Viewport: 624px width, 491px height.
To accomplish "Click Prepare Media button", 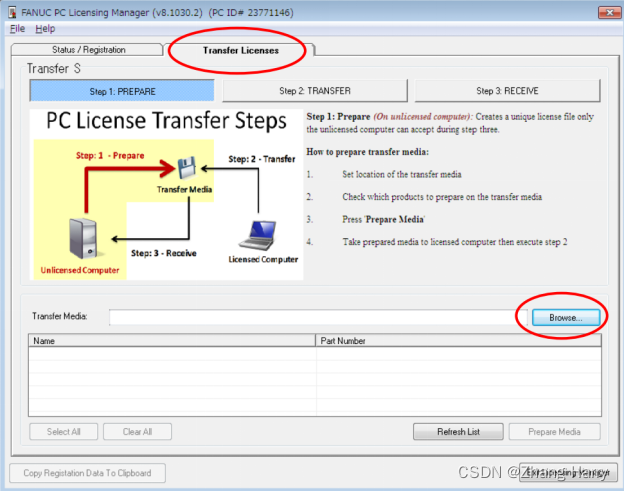I will (554, 432).
